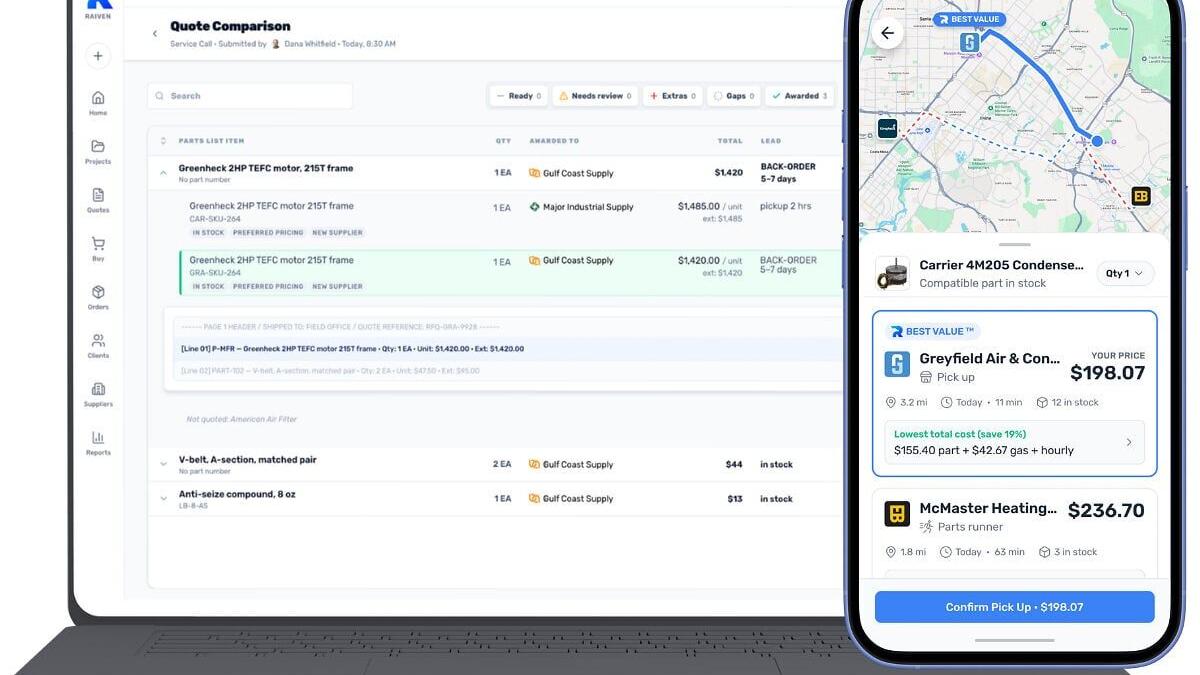Click 'Not quoted: American Air Filter' note
The height and width of the screenshot is (675, 1200).
[x=241, y=419]
